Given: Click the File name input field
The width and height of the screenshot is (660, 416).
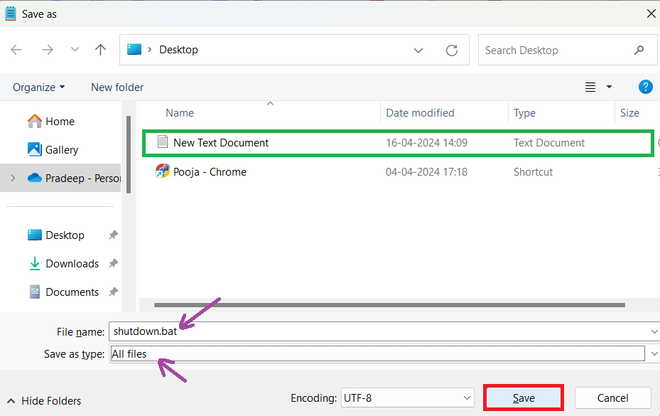Looking at the screenshot, I should [x=379, y=331].
